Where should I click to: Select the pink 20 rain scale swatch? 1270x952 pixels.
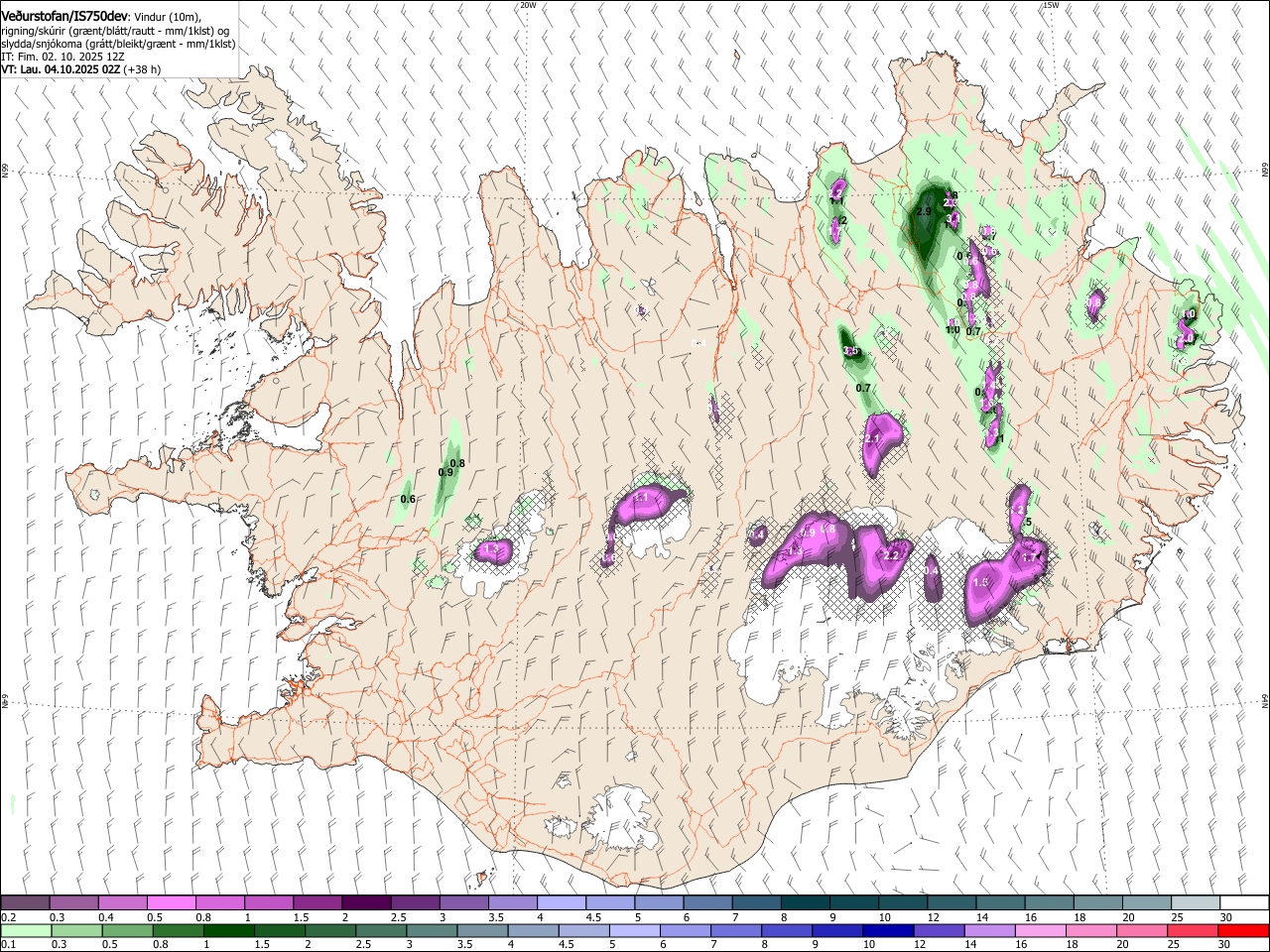(1141, 929)
